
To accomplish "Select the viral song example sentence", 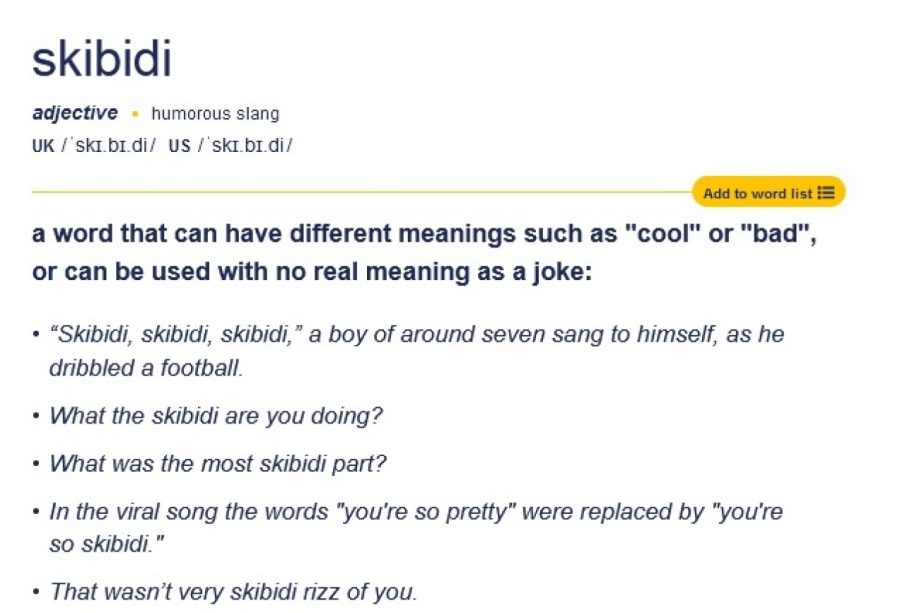I will click(x=416, y=528).
